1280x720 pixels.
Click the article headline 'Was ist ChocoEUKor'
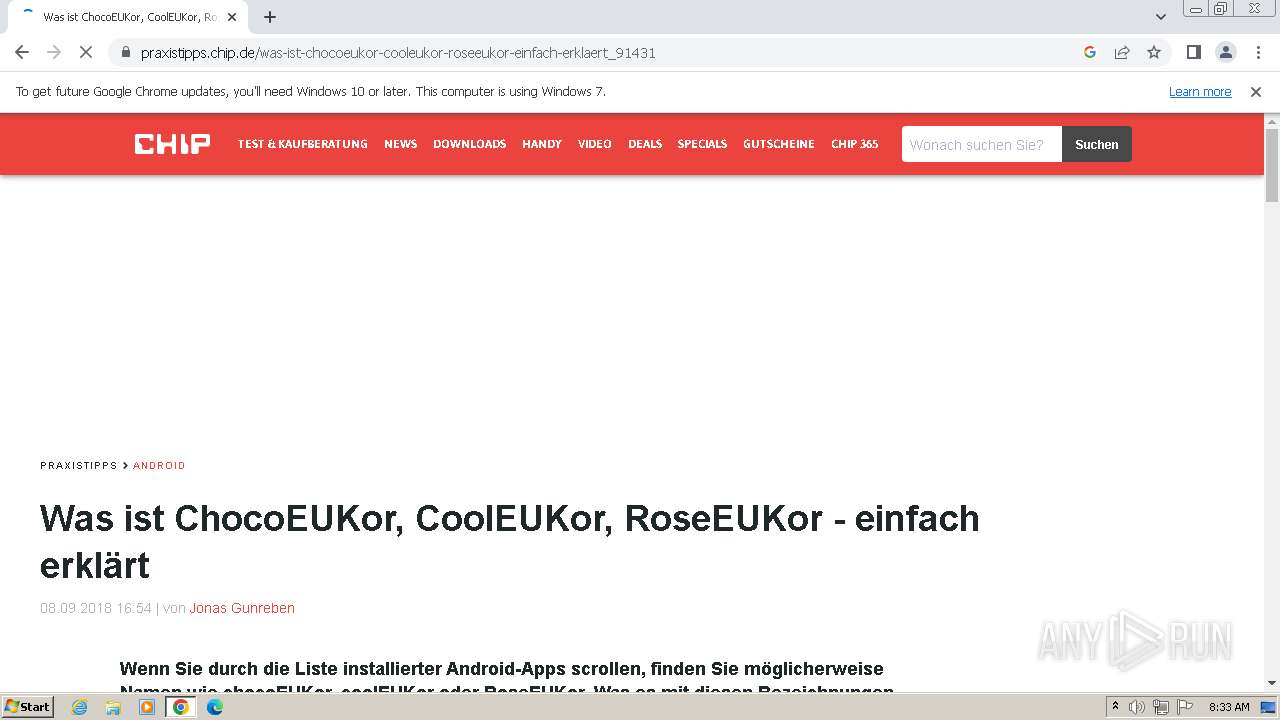coord(509,542)
